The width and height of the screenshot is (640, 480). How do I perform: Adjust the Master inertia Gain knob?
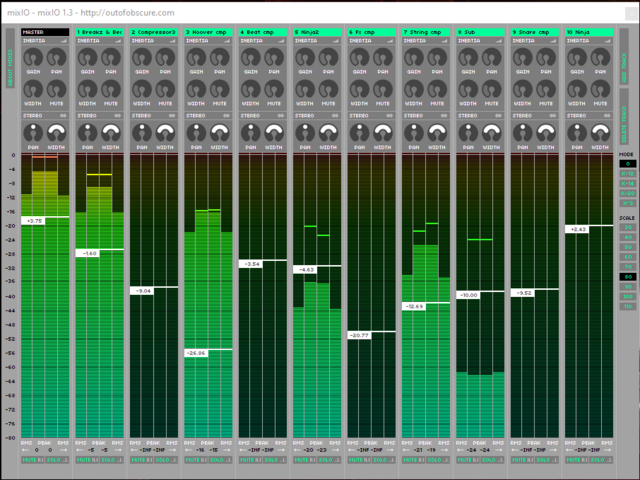point(33,58)
